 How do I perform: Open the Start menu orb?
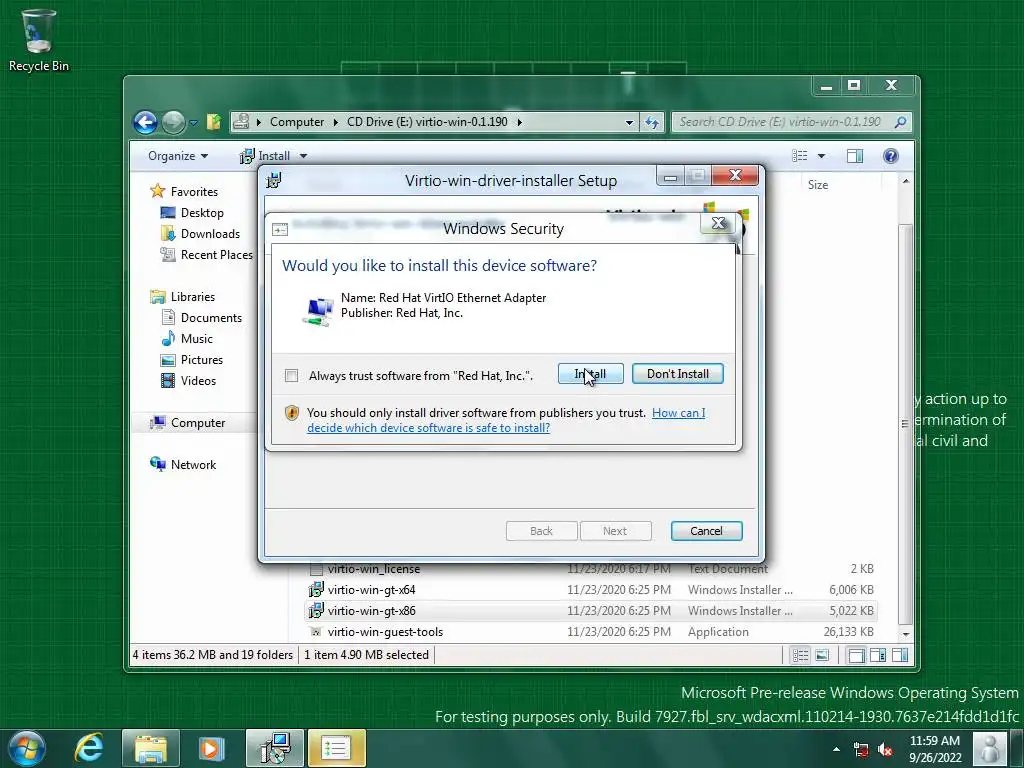point(26,748)
